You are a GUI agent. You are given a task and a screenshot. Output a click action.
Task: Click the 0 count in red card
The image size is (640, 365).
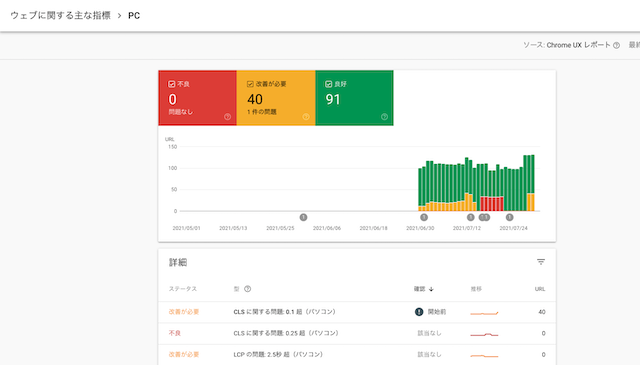pos(173,99)
